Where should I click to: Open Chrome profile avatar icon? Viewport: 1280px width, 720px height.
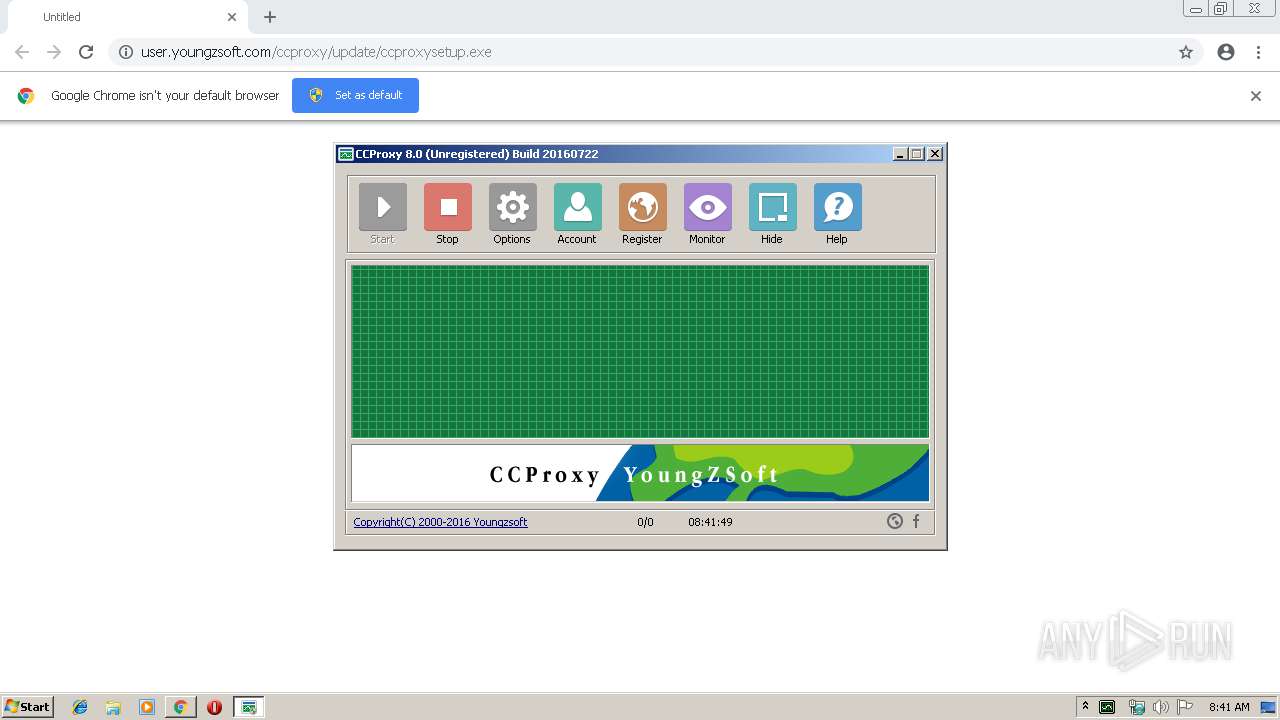pyautogui.click(x=1226, y=52)
